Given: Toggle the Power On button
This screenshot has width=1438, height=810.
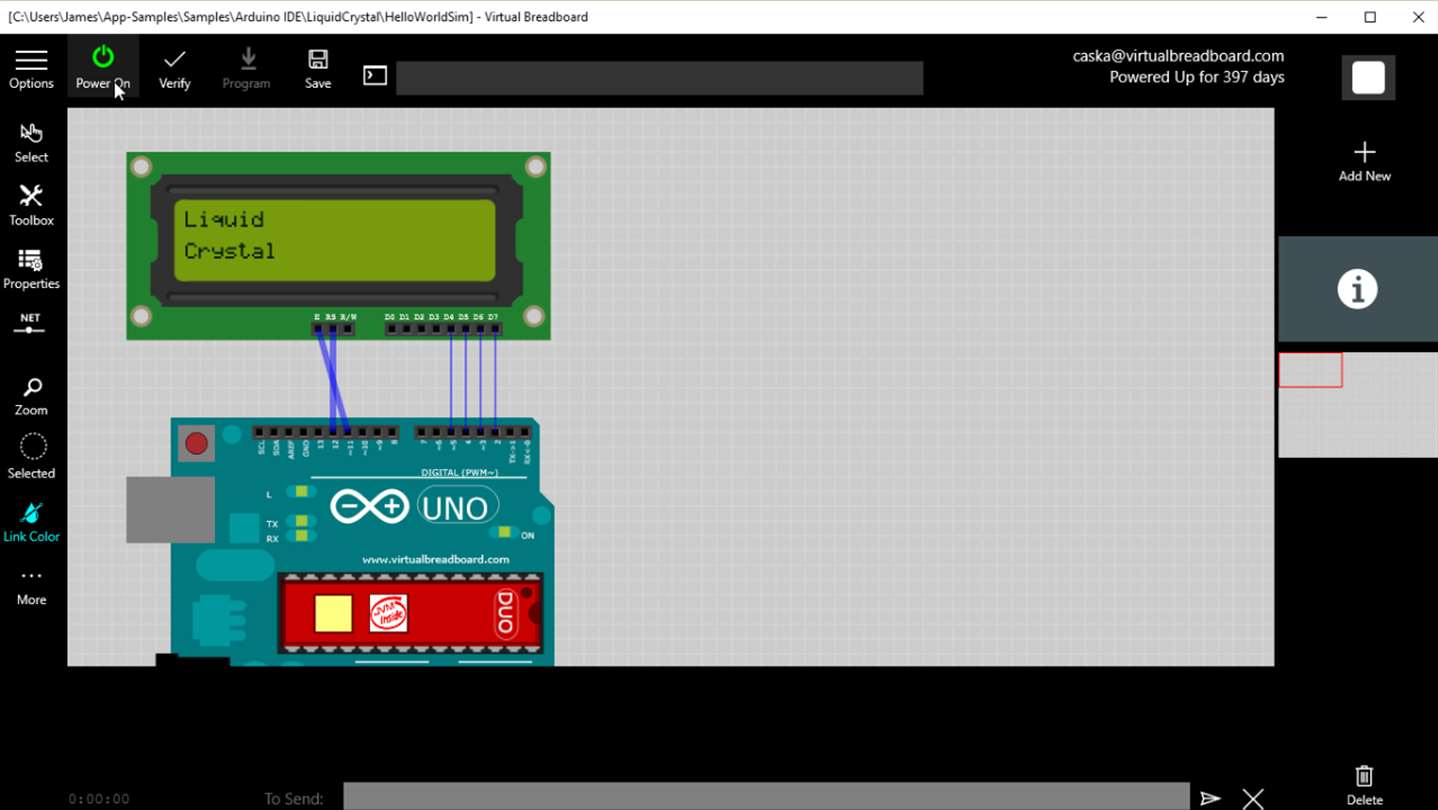Looking at the screenshot, I should tap(103, 69).
